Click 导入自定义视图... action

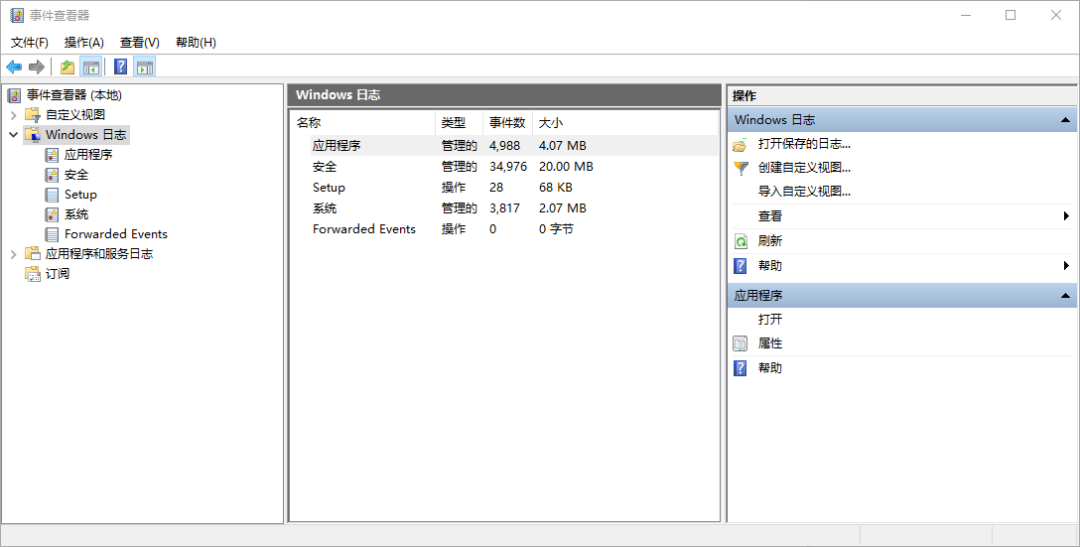804,192
